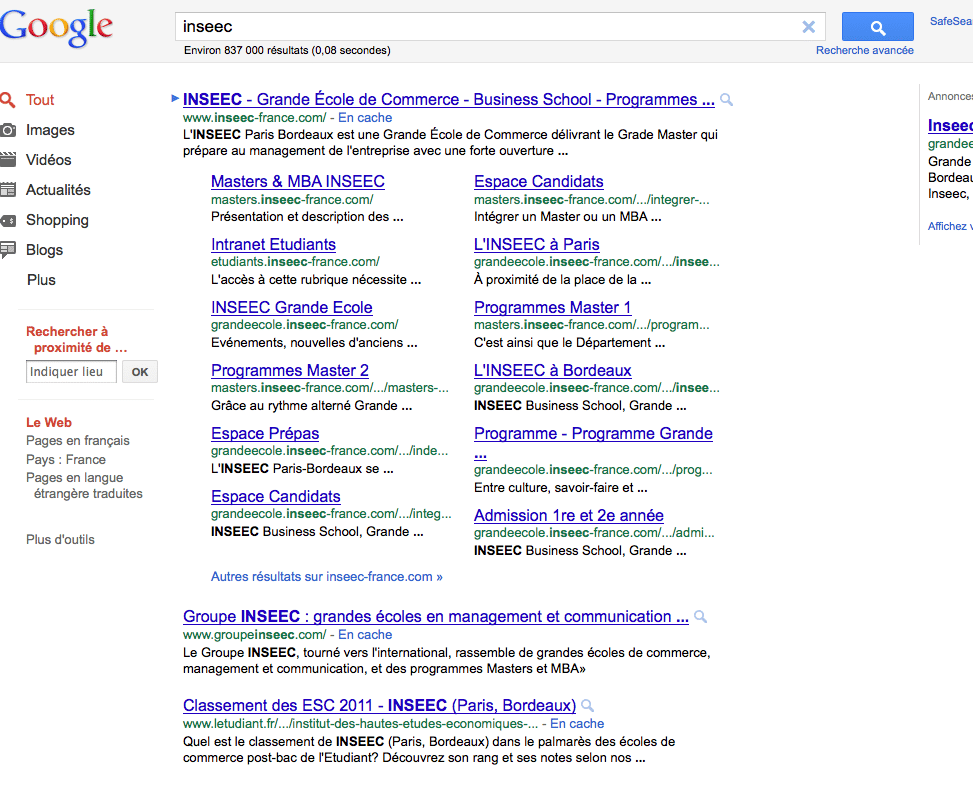Expand the Plus filter list
Image resolution: width=973 pixels, height=786 pixels.
[x=41, y=280]
